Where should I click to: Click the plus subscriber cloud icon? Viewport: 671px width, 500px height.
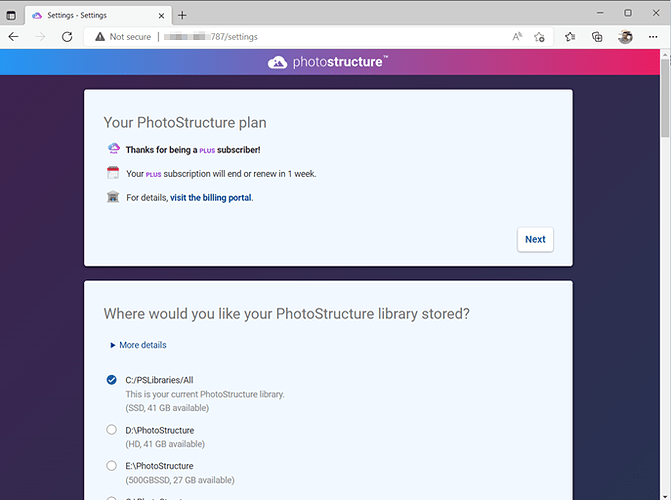click(113, 149)
